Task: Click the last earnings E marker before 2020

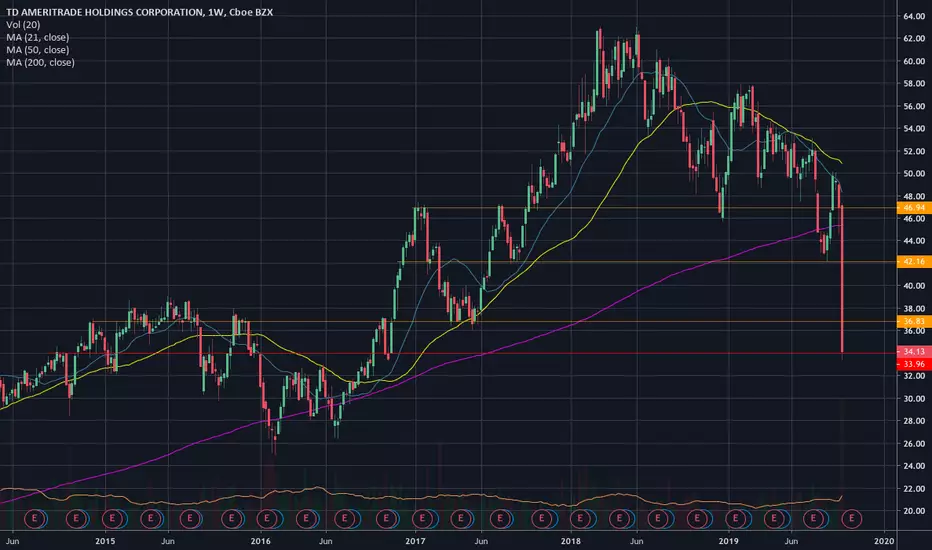Action: tap(851, 518)
